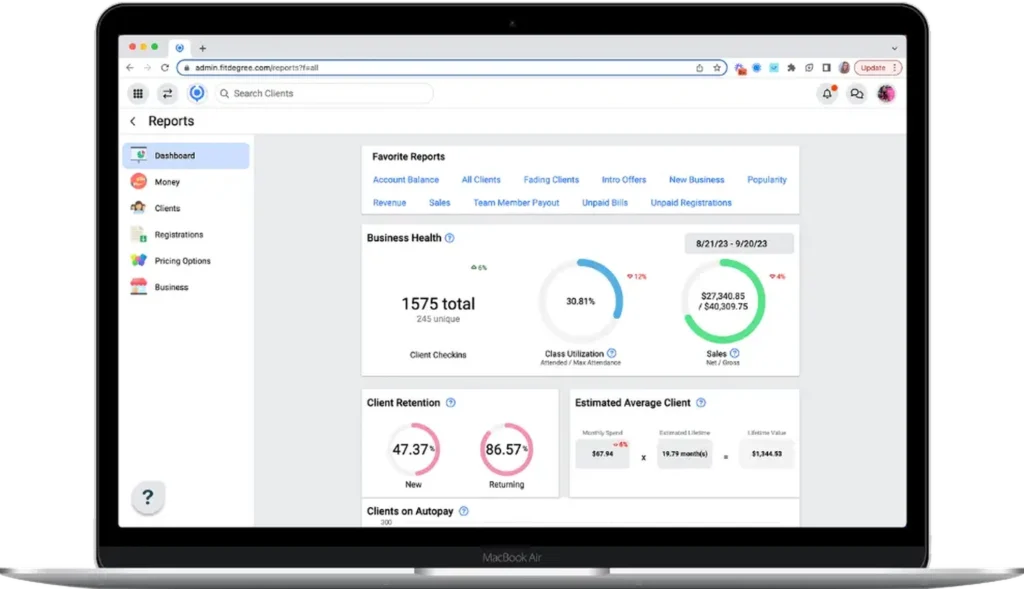Open the Team Member Payout report
The height and width of the screenshot is (589, 1024).
[x=516, y=203]
